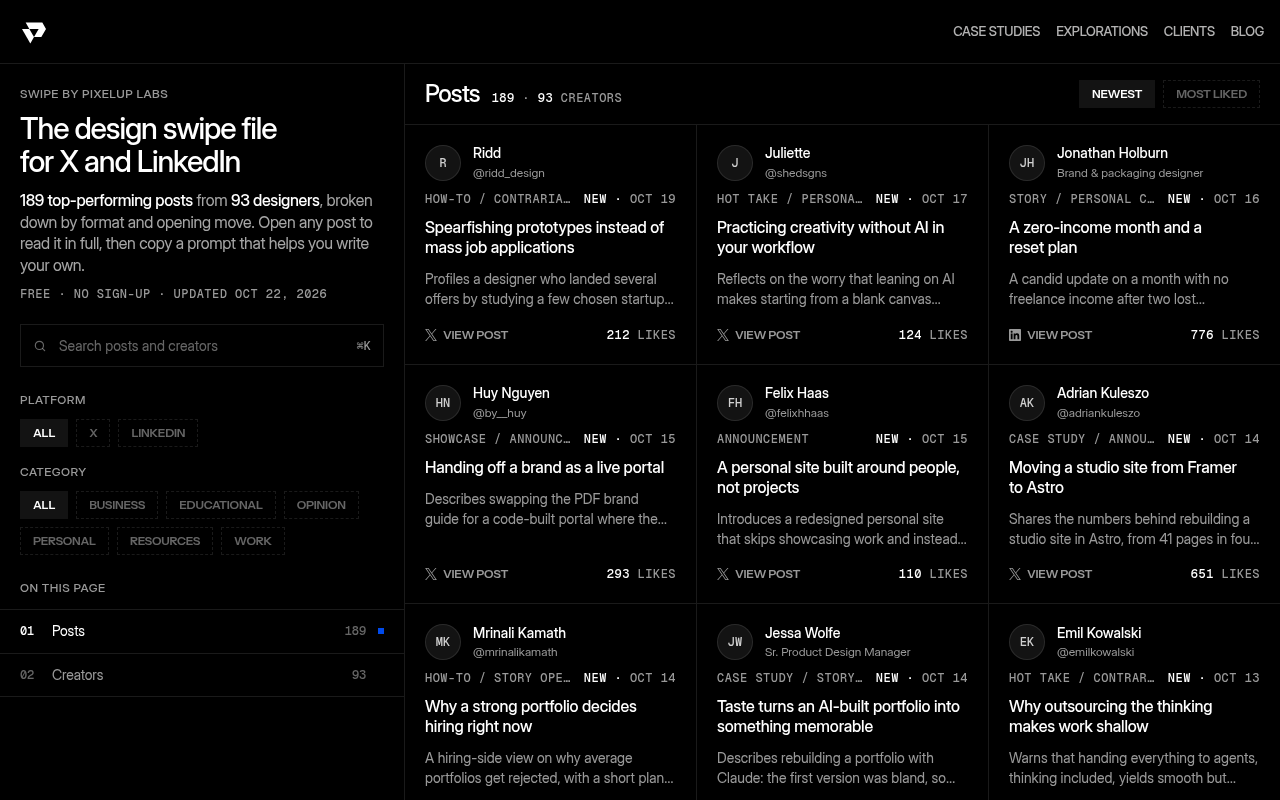
Task: Filter posts by LinkedIn platform
Action: (158, 433)
